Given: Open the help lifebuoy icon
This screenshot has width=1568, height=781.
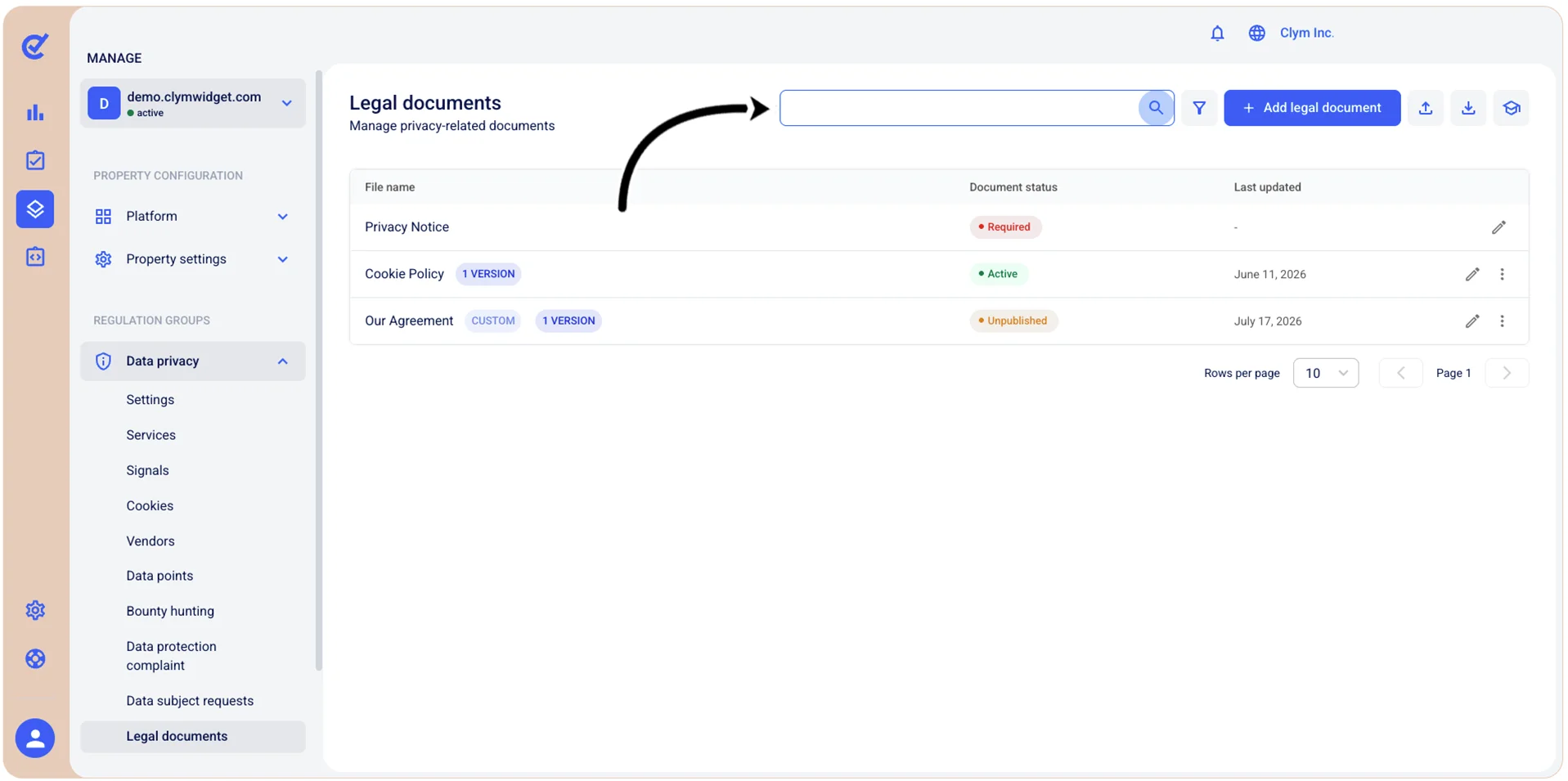Looking at the screenshot, I should pyautogui.click(x=35, y=658).
